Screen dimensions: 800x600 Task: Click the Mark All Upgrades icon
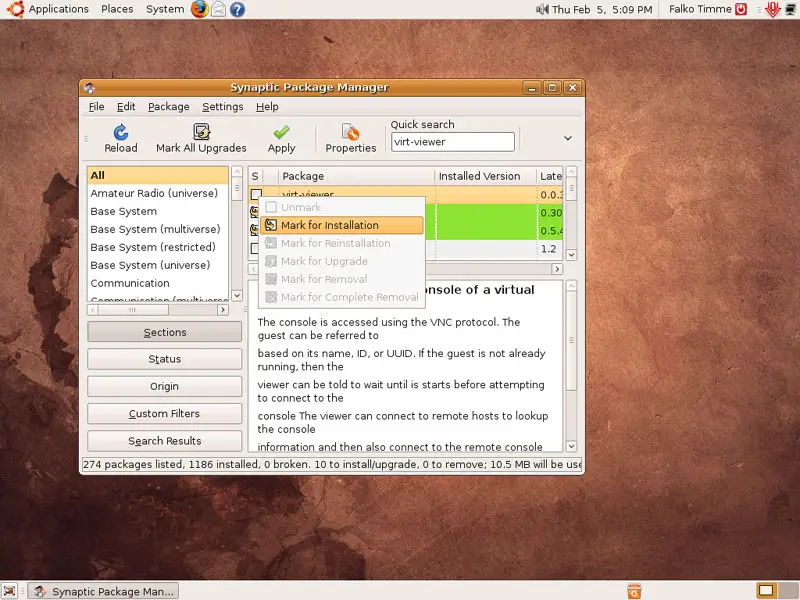(202, 132)
